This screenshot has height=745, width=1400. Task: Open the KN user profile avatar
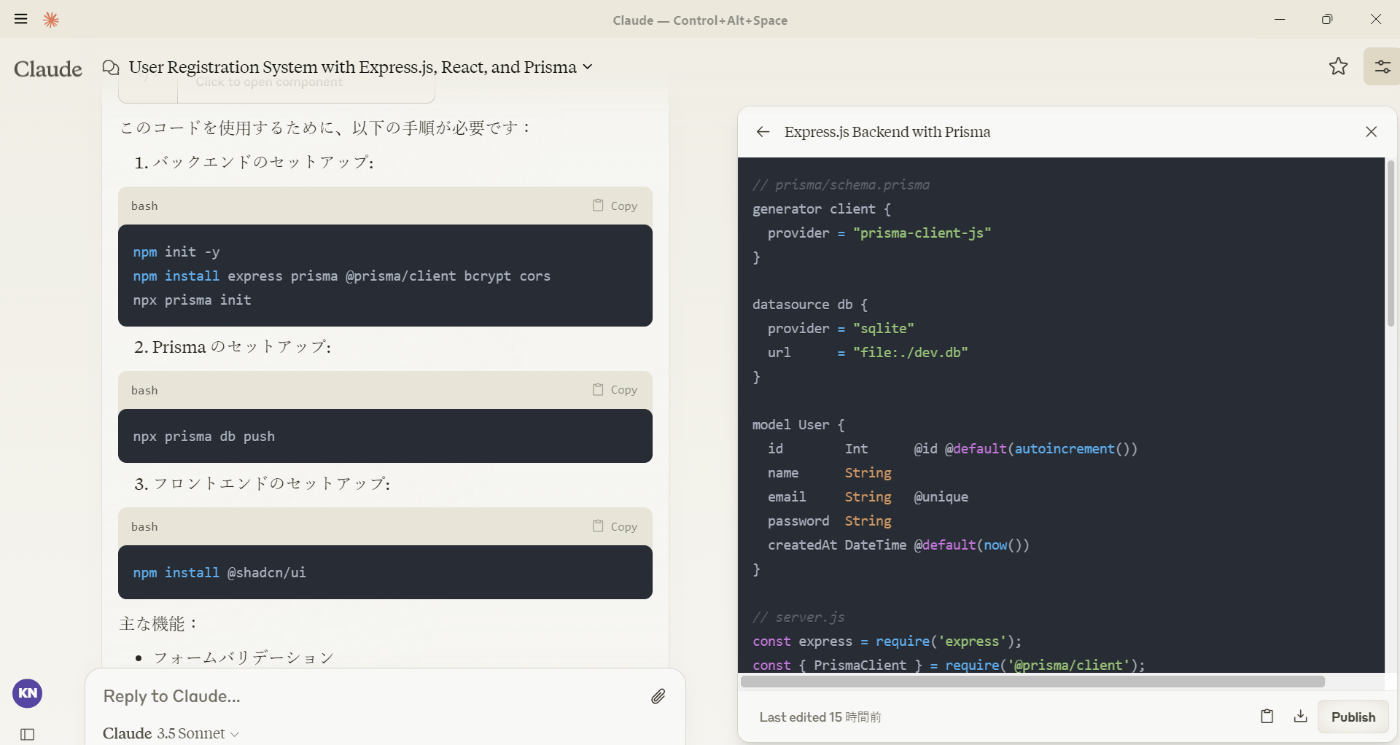pyautogui.click(x=27, y=692)
